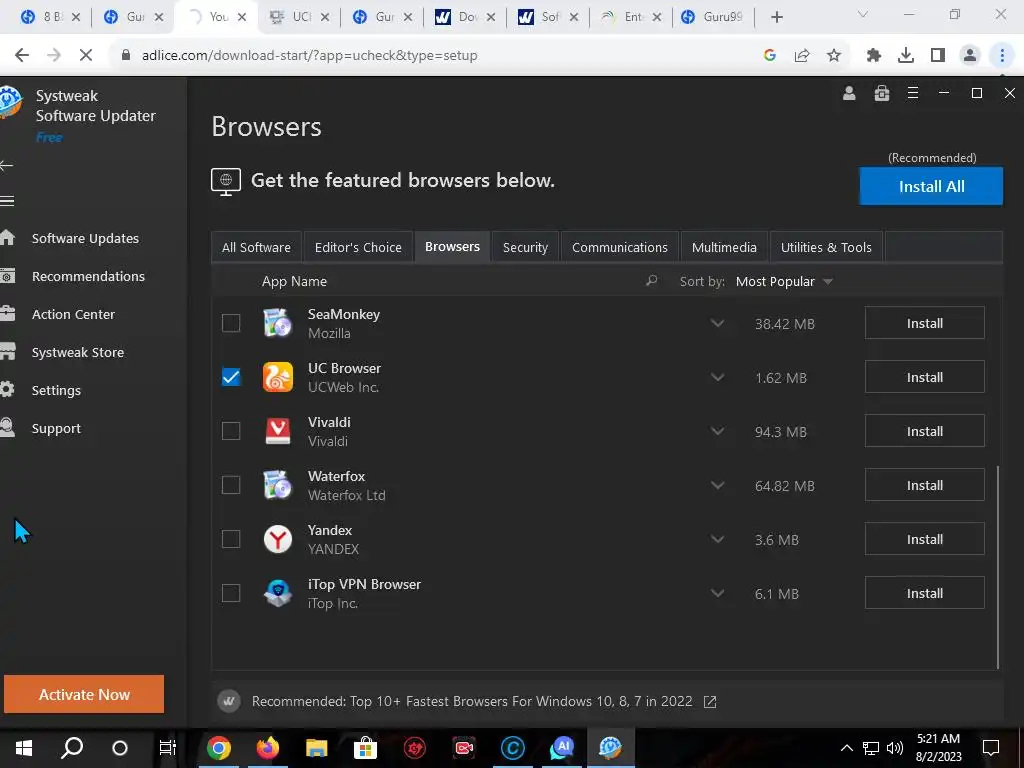Viewport: 1024px width, 768px height.
Task: Open Chrome three-dot menu
Action: [x=1002, y=56]
